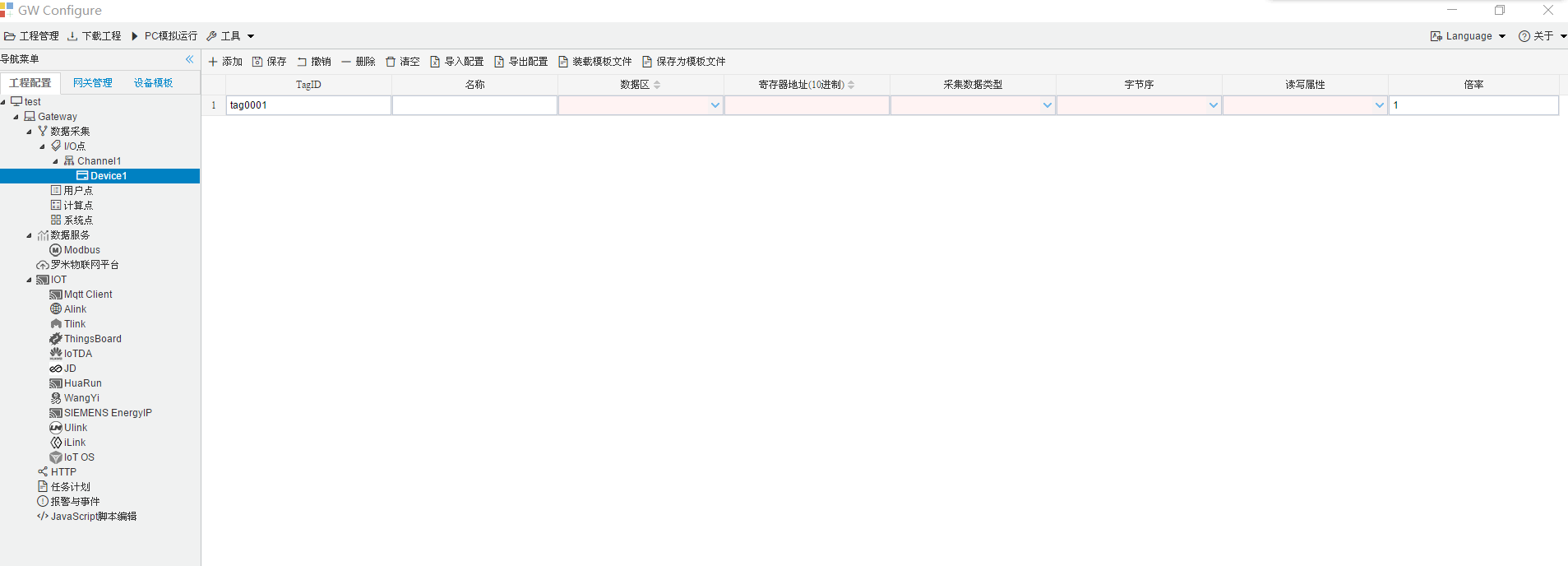Select 用户点 in the tree
1568x566 pixels.
(78, 191)
